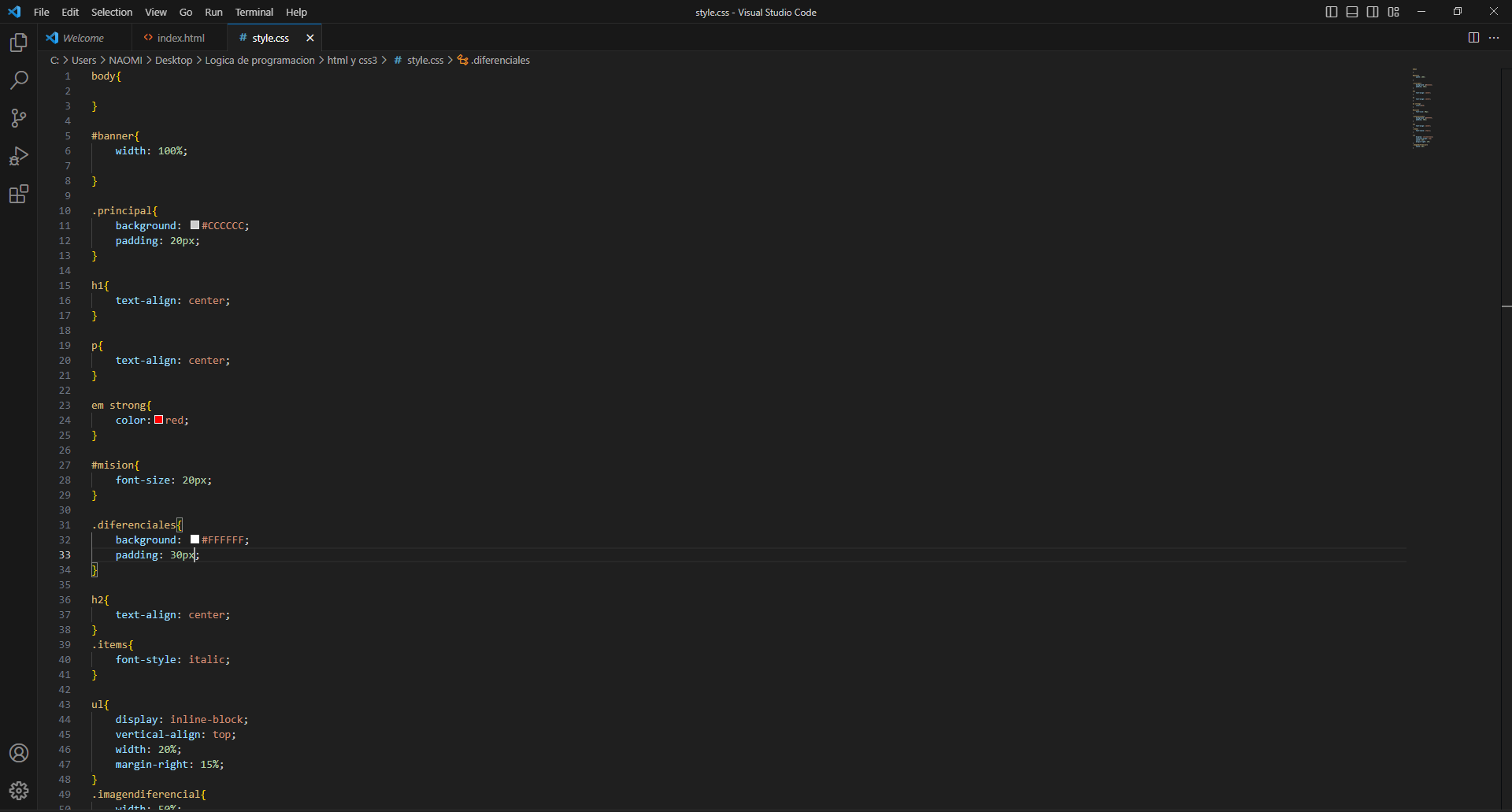Click the VS Code logo icon

14,12
